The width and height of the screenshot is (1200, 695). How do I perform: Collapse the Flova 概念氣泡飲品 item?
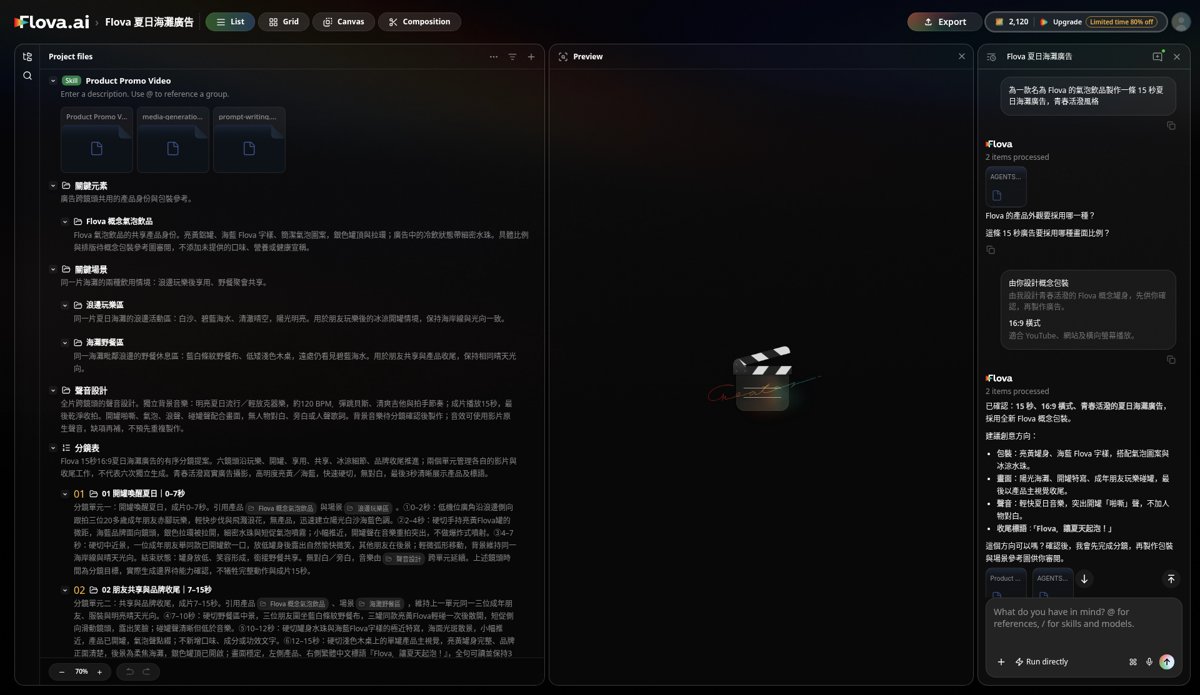tap(65, 221)
